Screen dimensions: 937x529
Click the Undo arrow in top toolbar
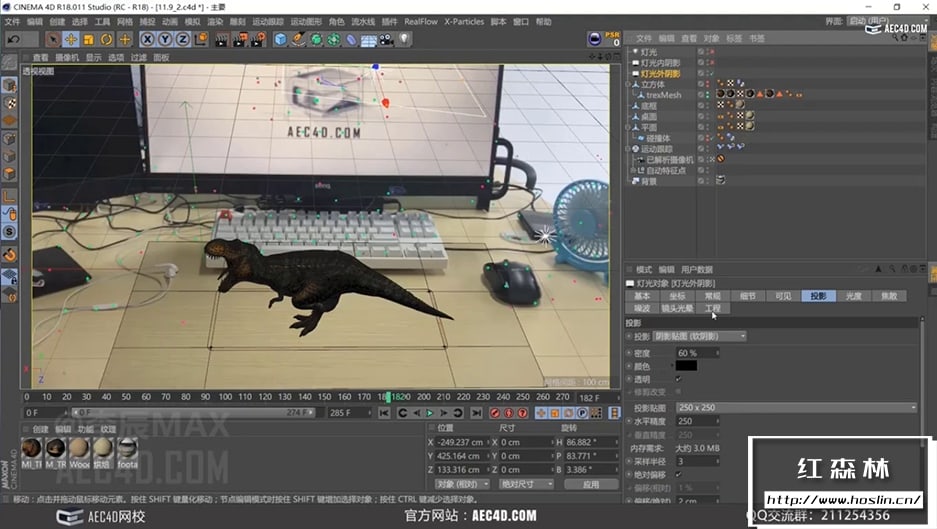click(x=14, y=39)
